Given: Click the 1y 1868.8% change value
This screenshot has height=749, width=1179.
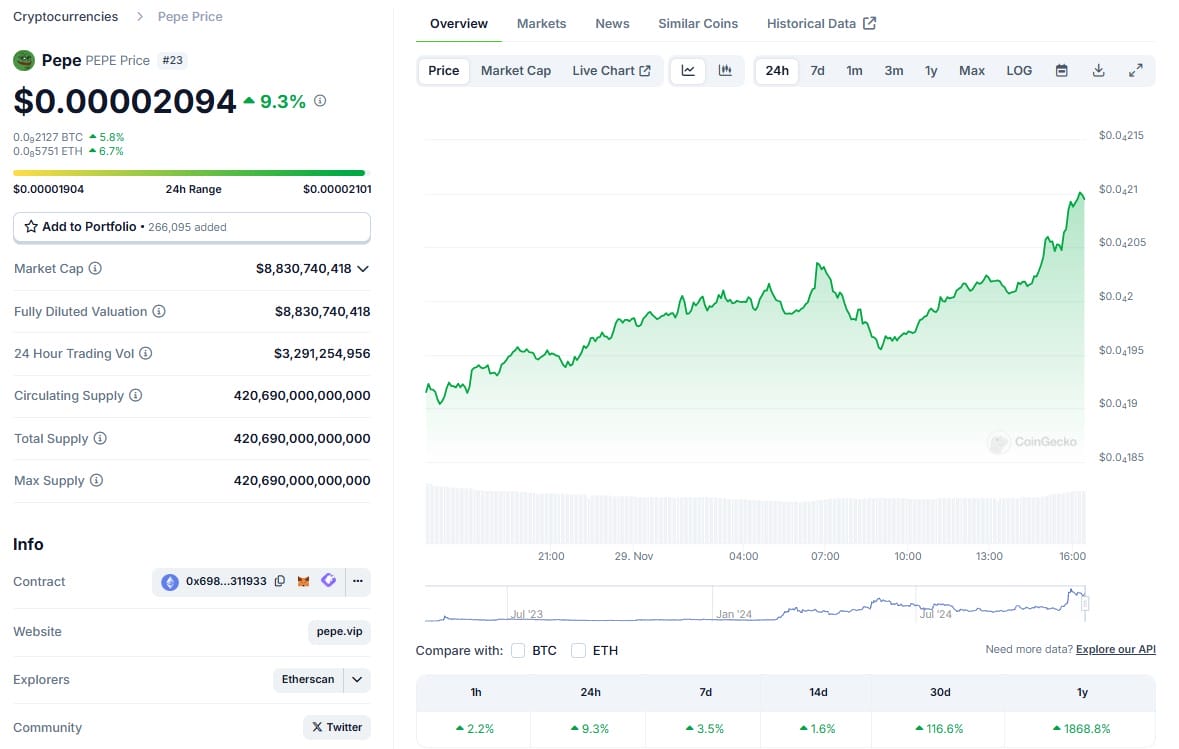Looking at the screenshot, I should coord(1081,729).
